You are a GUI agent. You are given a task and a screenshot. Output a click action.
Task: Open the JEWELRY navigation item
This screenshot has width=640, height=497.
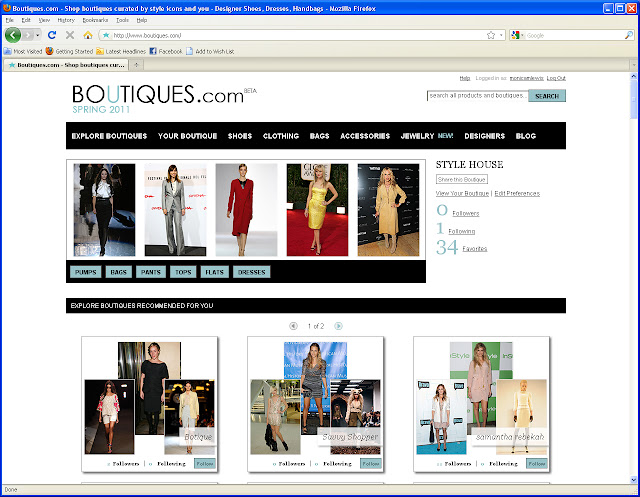click(x=418, y=136)
